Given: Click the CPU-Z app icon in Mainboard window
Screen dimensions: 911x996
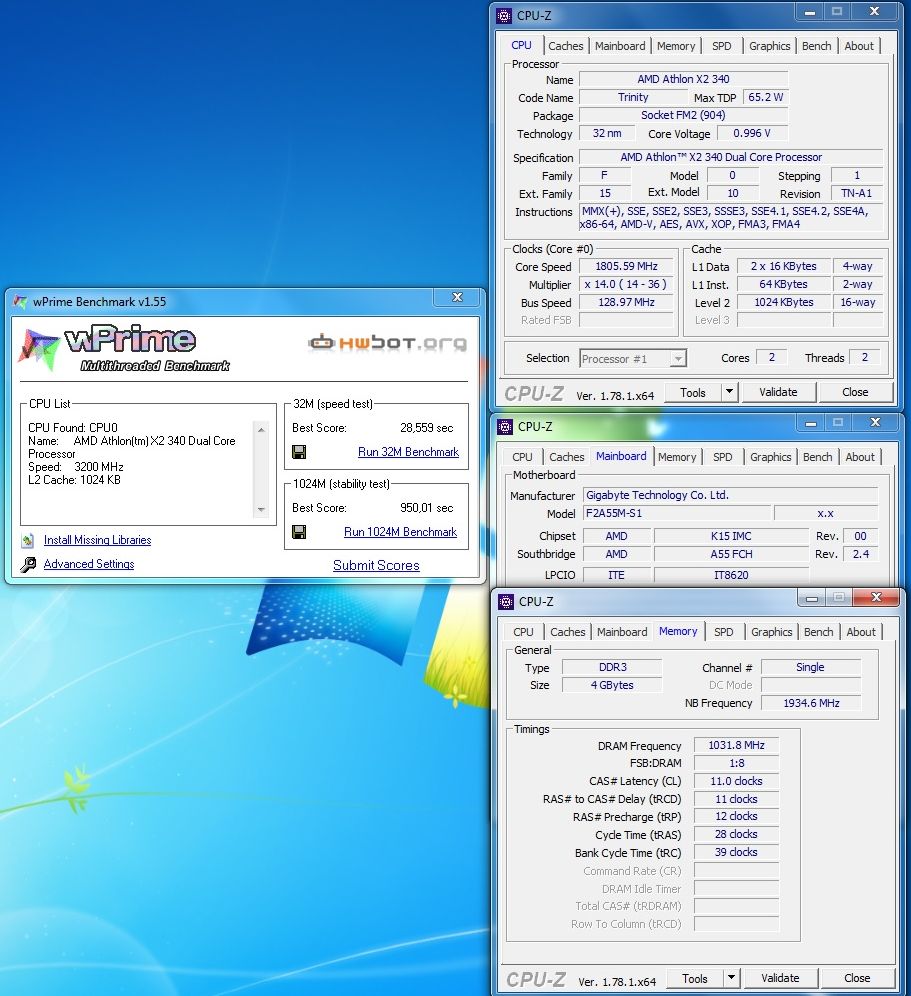Looking at the screenshot, I should (x=505, y=427).
